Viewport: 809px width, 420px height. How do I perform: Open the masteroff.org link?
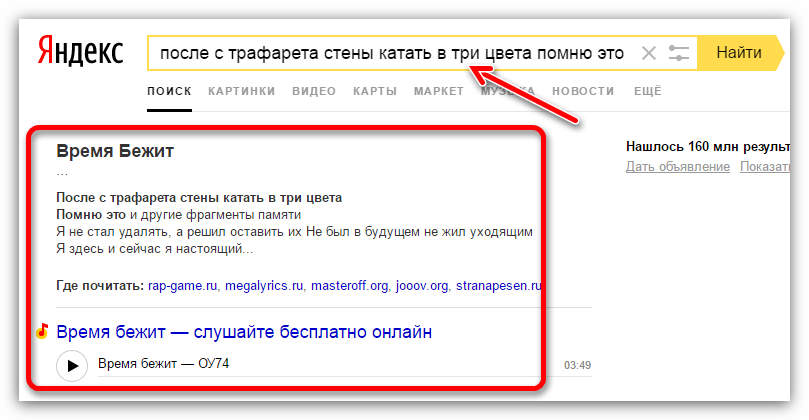pos(349,286)
